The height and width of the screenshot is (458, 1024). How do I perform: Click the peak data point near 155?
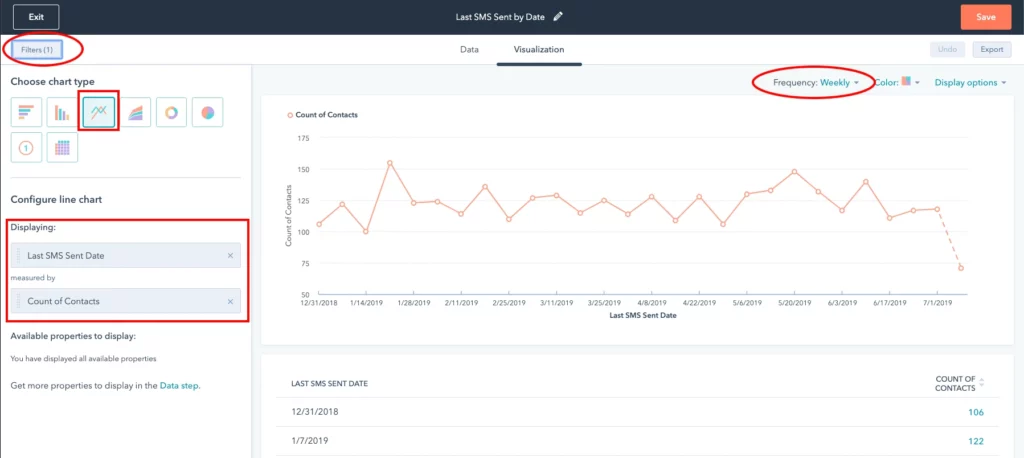pyautogui.click(x=390, y=163)
